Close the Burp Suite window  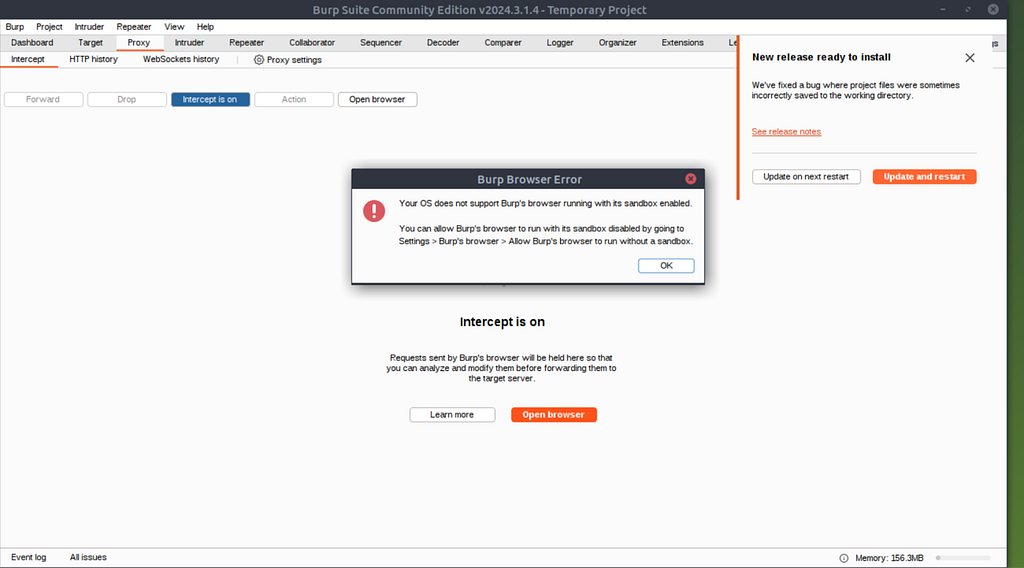[x=993, y=9]
